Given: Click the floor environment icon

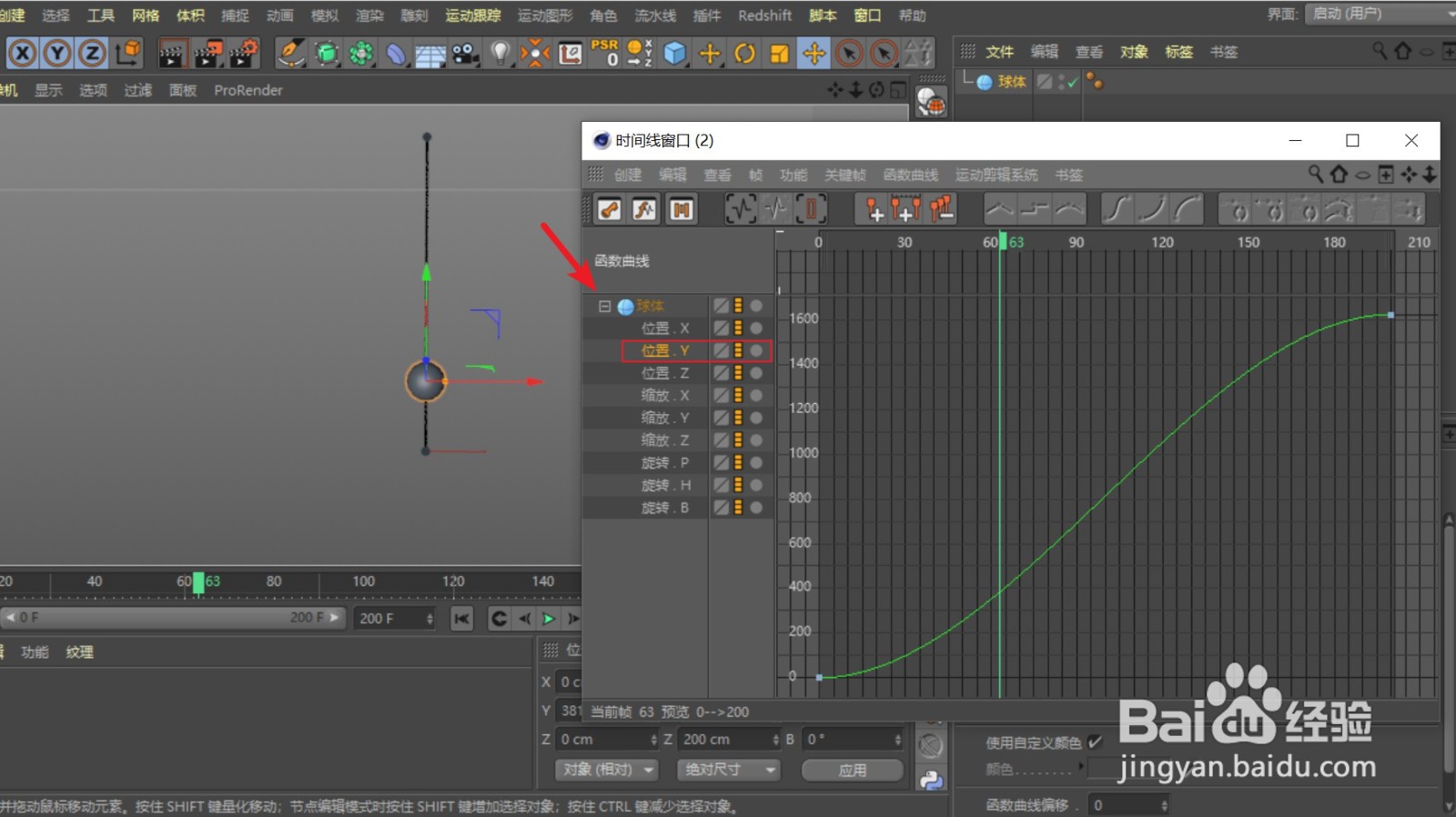Looking at the screenshot, I should [430, 55].
